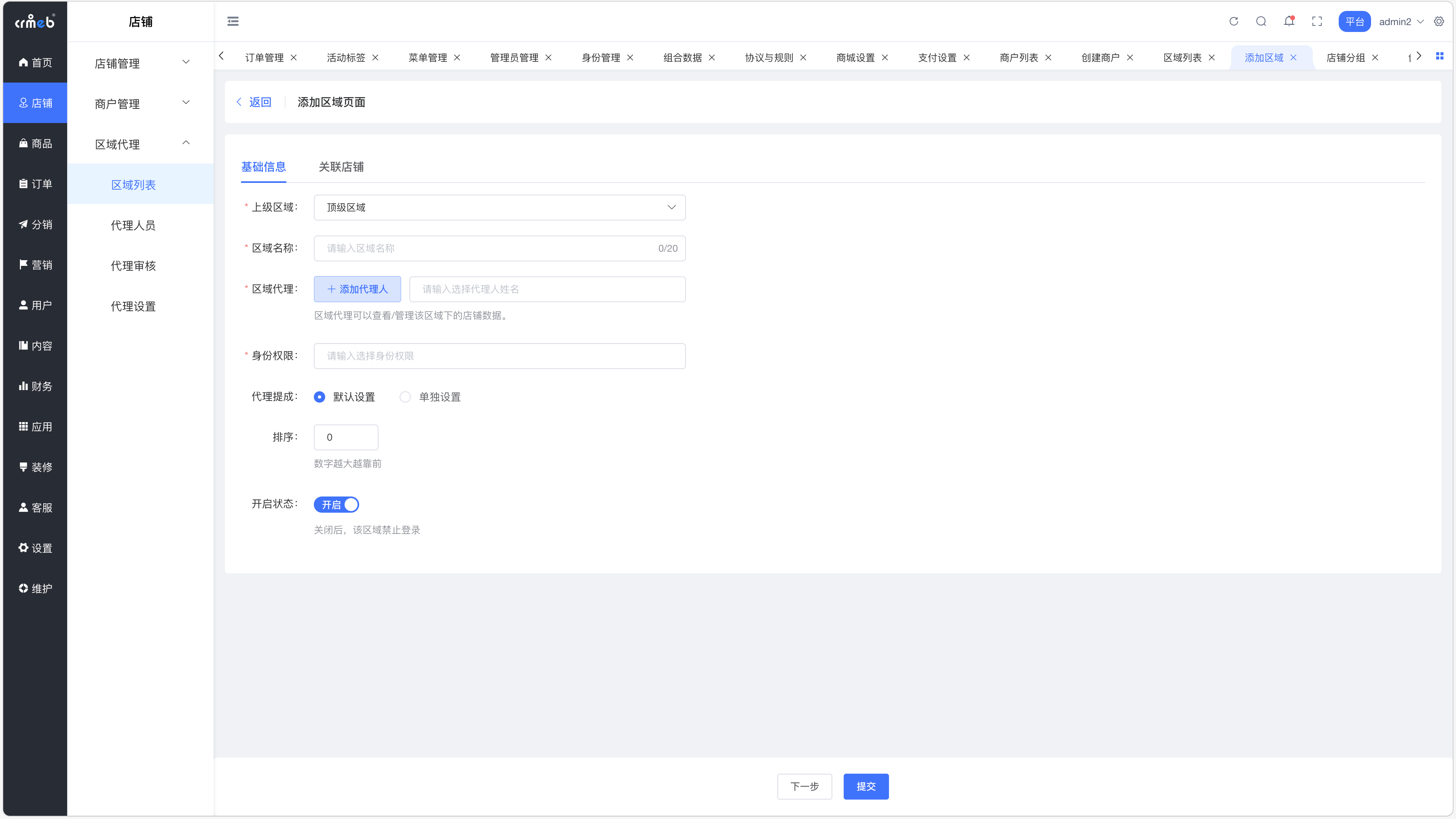Open the 上级区域 dropdown
Viewport: 1456px width, 819px height.
(499, 208)
